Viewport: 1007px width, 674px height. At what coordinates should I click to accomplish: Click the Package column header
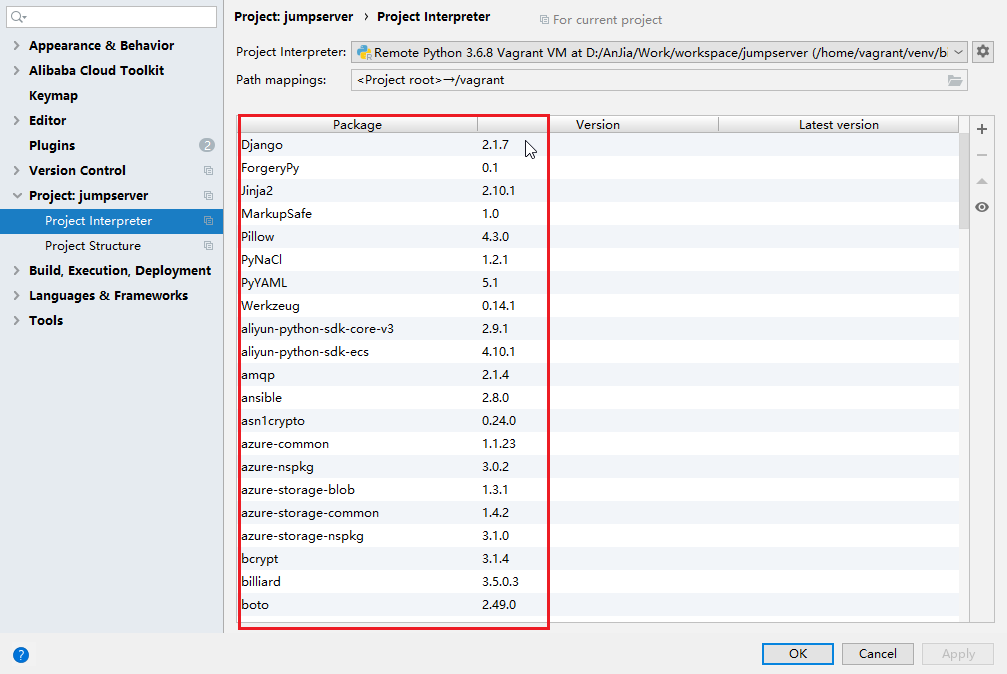[x=358, y=125]
